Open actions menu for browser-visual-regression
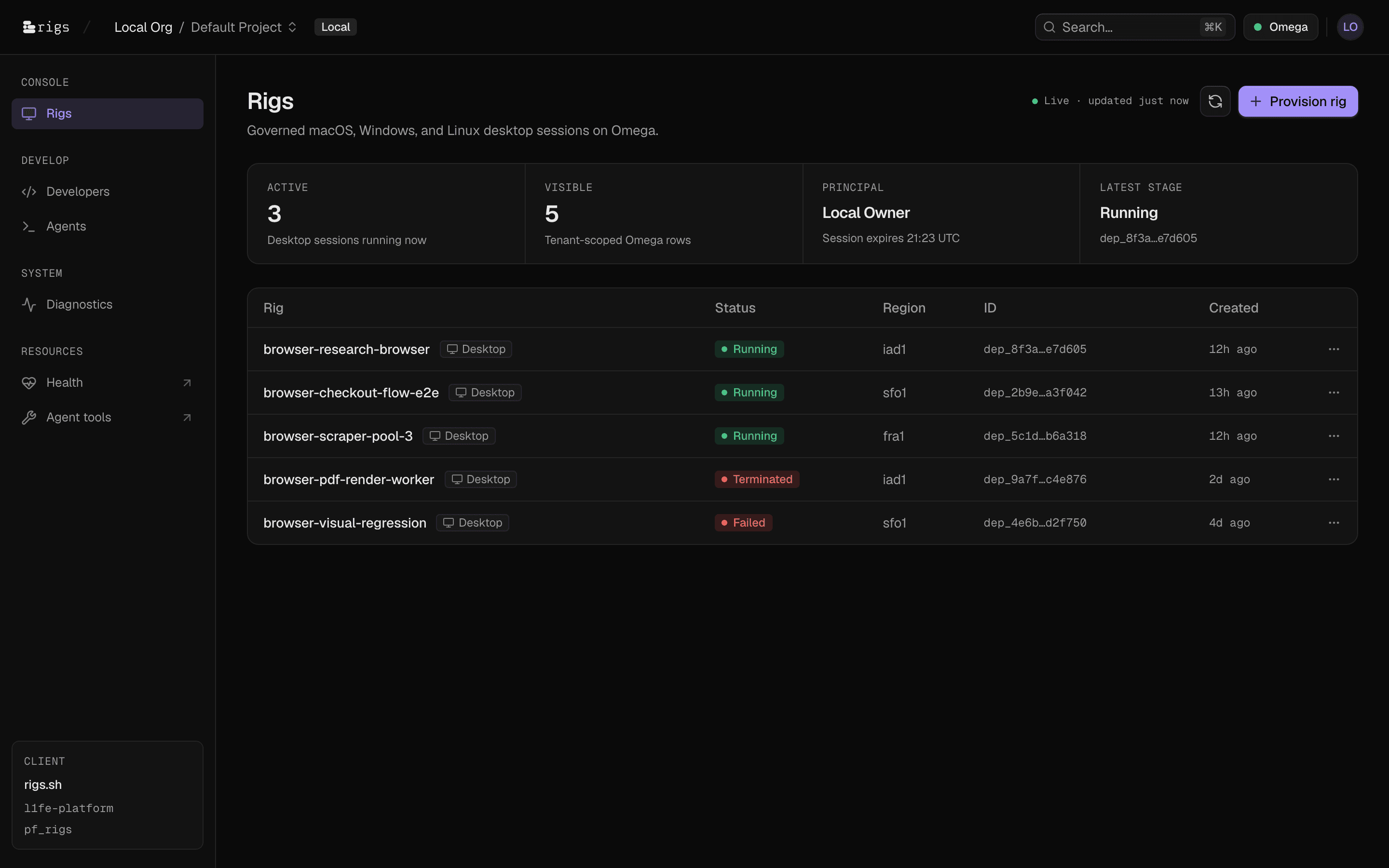The width and height of the screenshot is (1389, 868). 1334,523
